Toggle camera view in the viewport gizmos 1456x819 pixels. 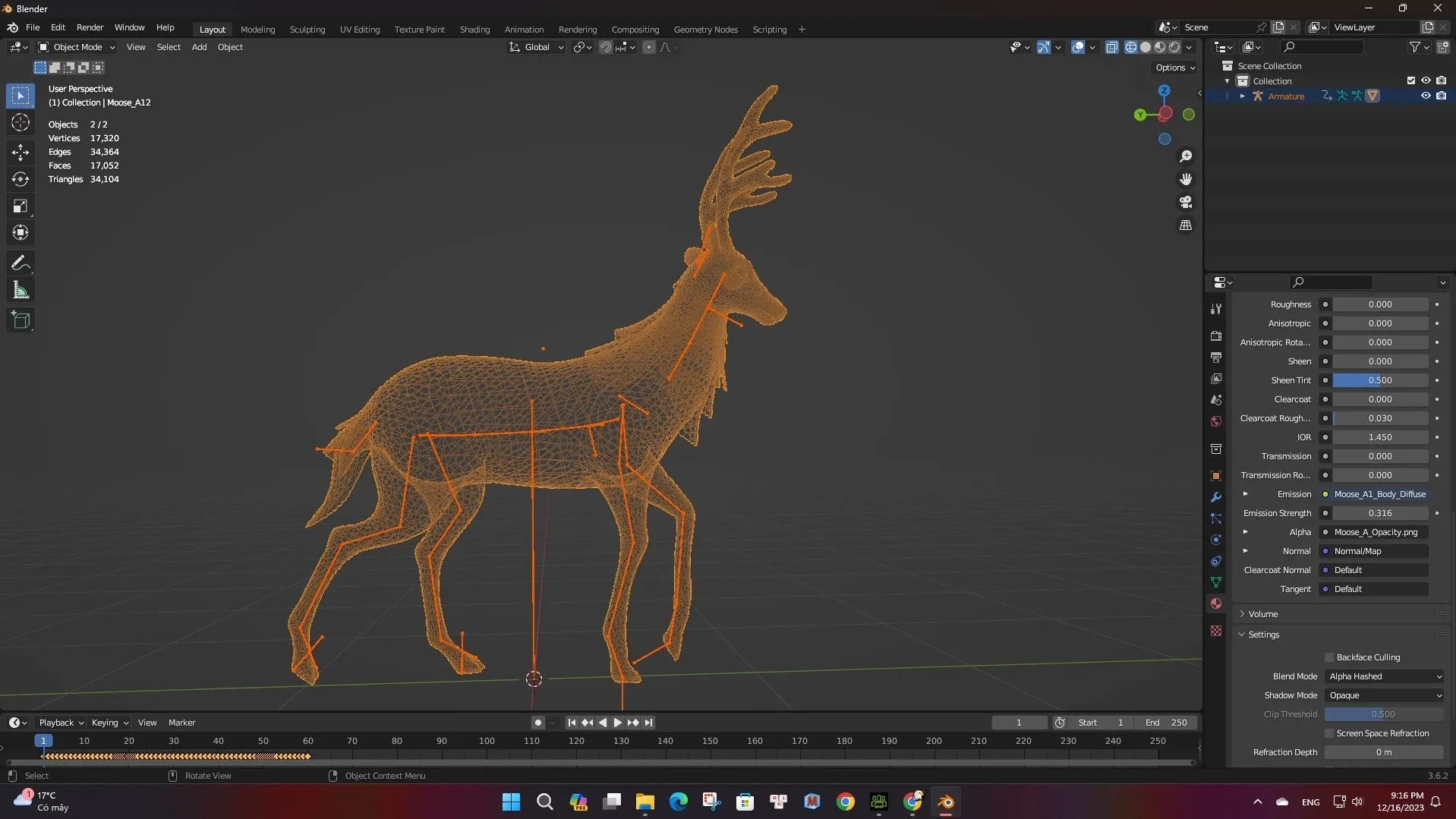(x=1187, y=202)
